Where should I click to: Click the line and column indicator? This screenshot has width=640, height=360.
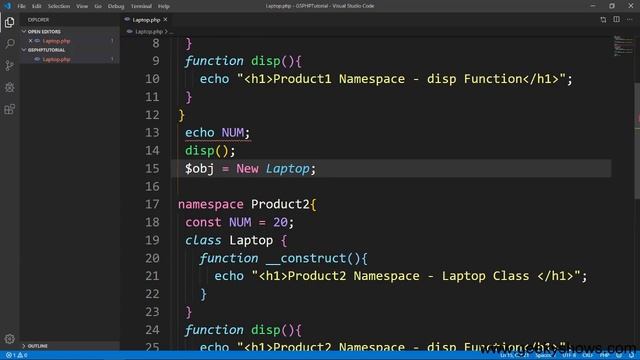514,355
